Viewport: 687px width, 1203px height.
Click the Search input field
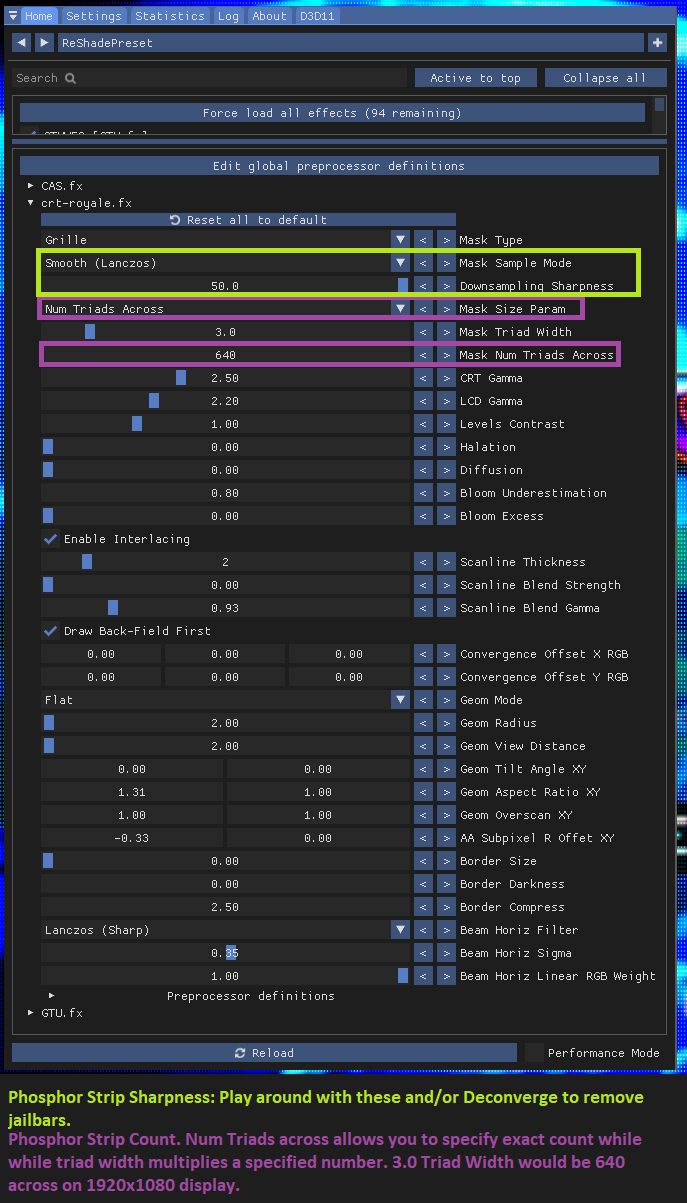point(210,78)
